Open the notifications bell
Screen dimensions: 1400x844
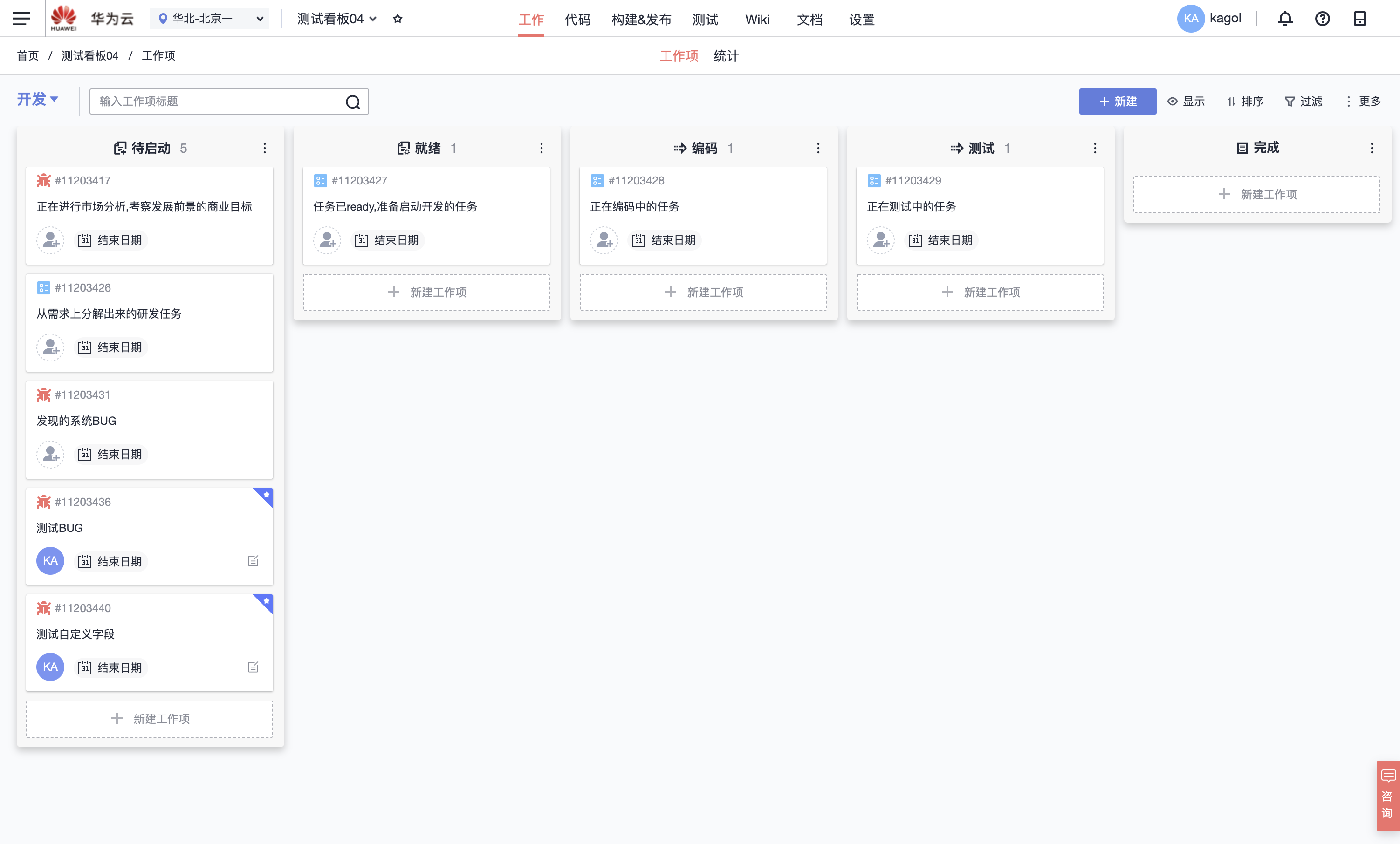[x=1285, y=19]
